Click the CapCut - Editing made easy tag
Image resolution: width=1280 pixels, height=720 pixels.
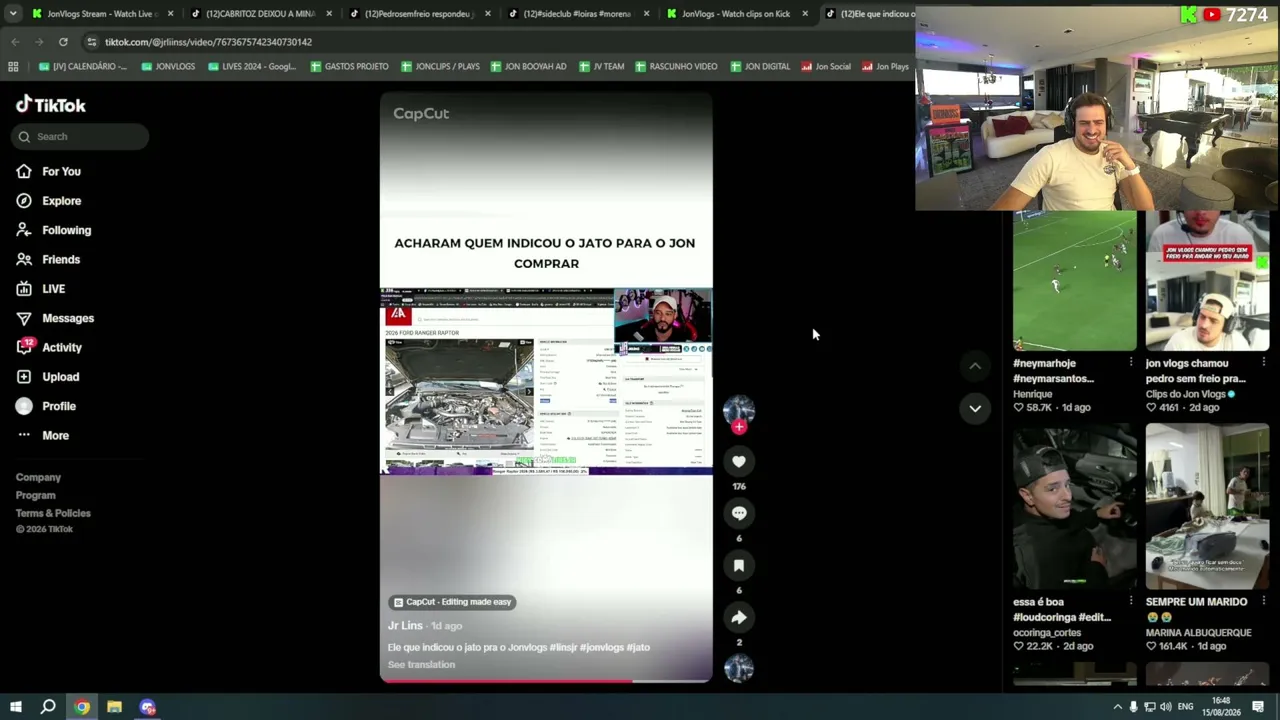[x=453, y=602]
